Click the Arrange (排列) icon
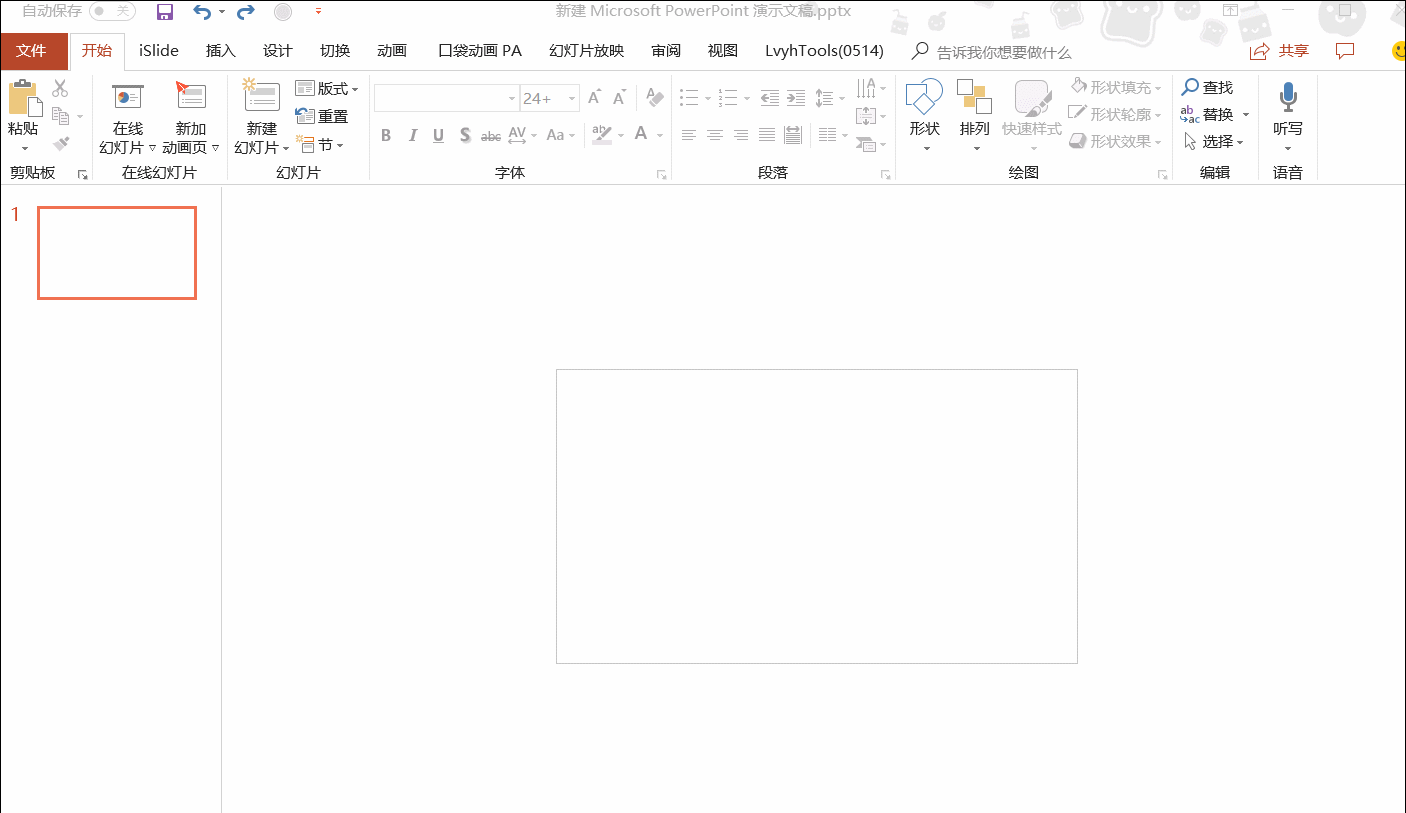The image size is (1406, 813). point(974,98)
